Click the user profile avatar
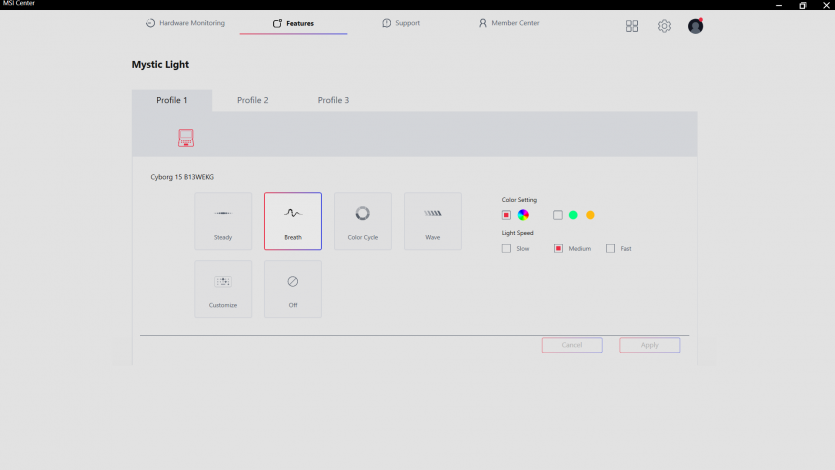The width and height of the screenshot is (835, 470). tap(695, 26)
